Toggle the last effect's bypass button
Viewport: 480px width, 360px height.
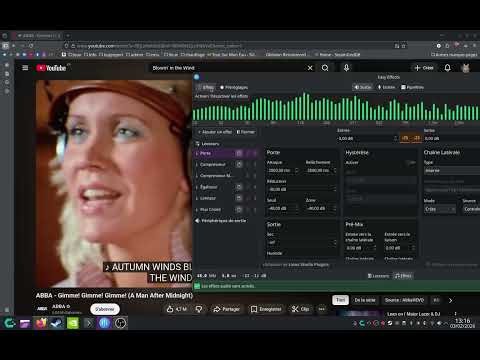pos(239,210)
